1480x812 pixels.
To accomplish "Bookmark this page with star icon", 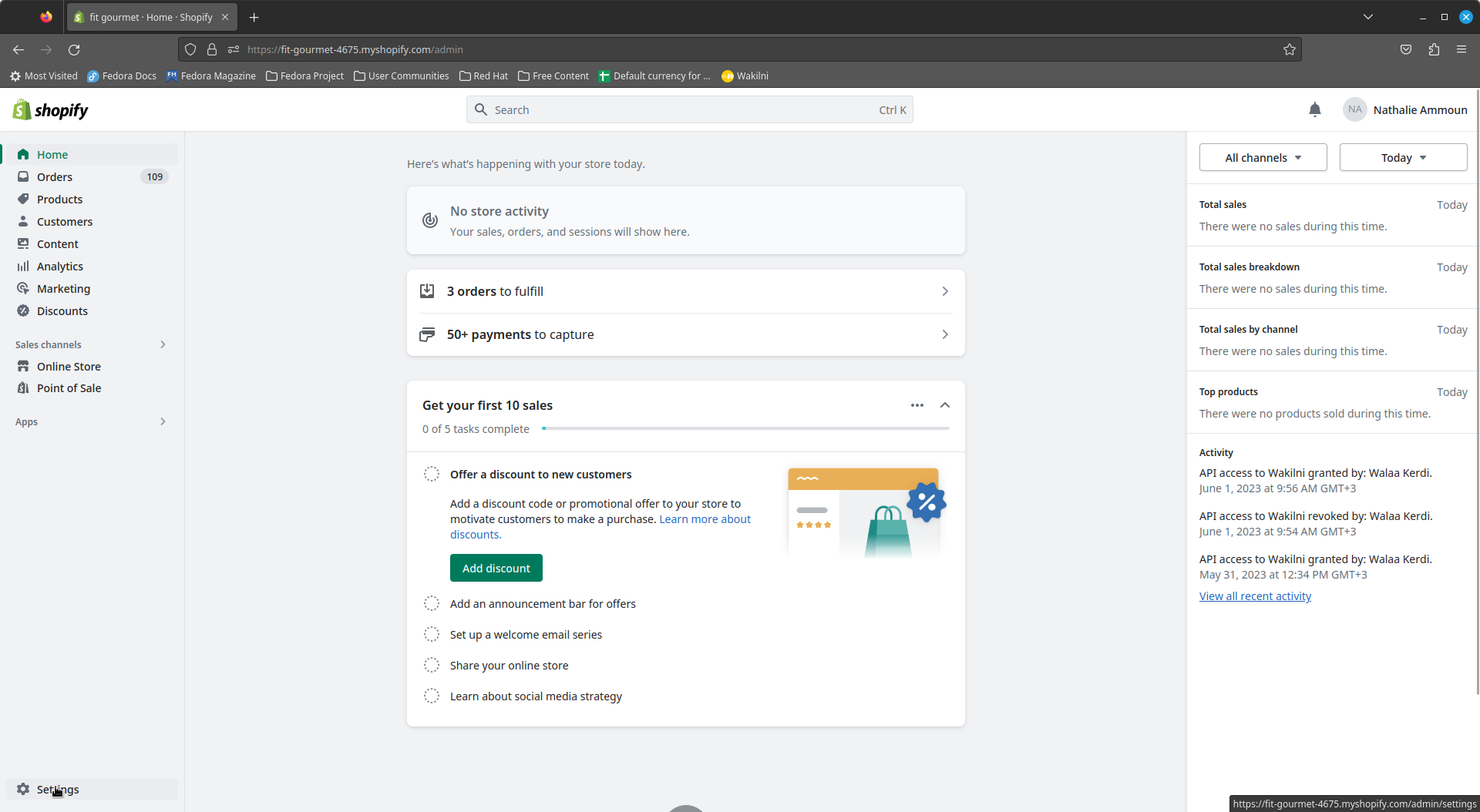I will 1290,49.
